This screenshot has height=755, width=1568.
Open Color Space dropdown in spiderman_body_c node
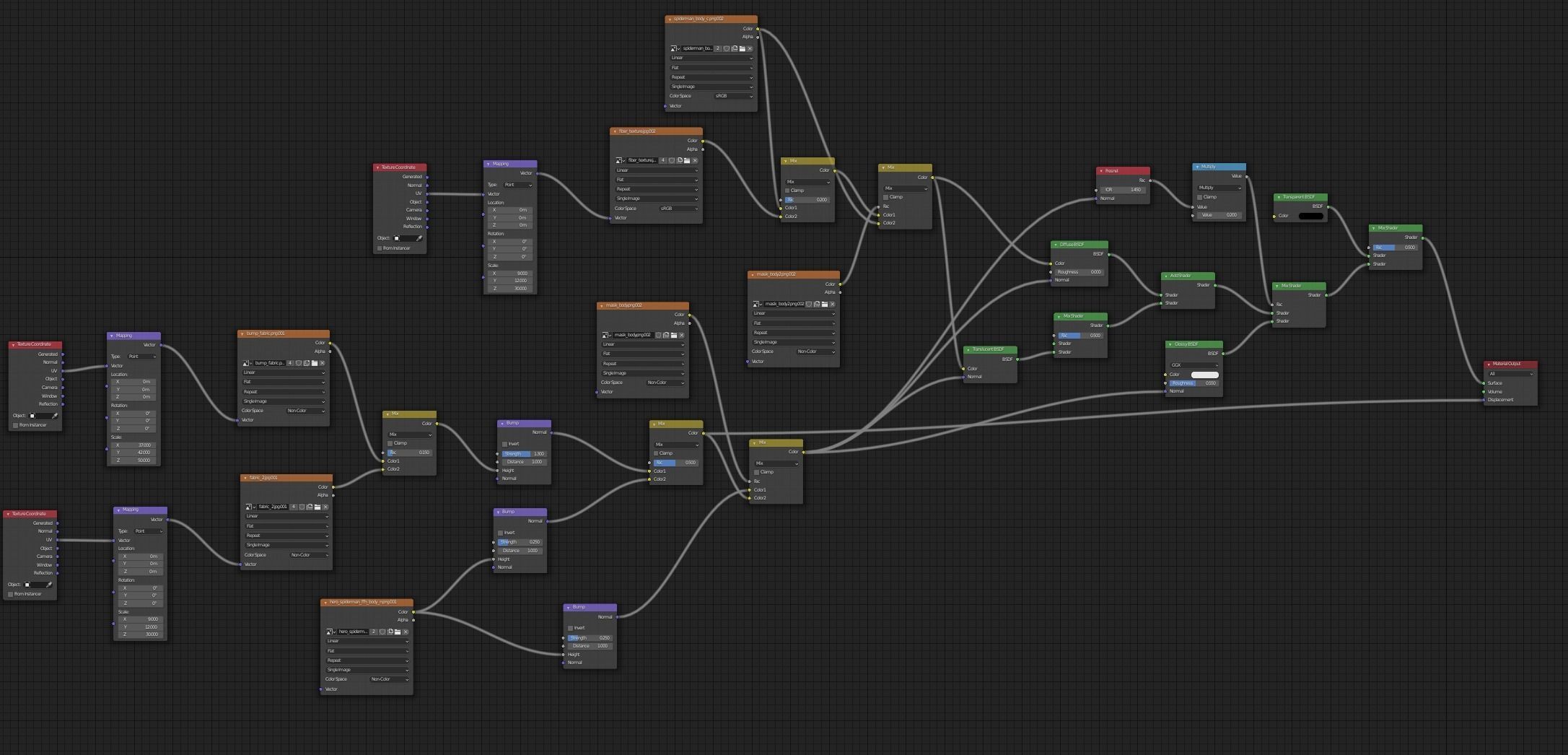733,96
